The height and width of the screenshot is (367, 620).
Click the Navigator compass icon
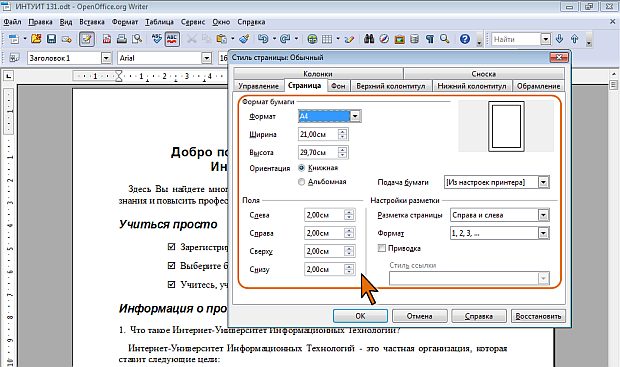point(384,39)
